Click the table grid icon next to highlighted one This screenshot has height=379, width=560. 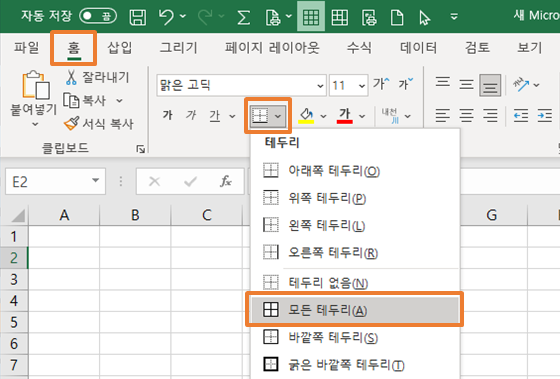340,17
